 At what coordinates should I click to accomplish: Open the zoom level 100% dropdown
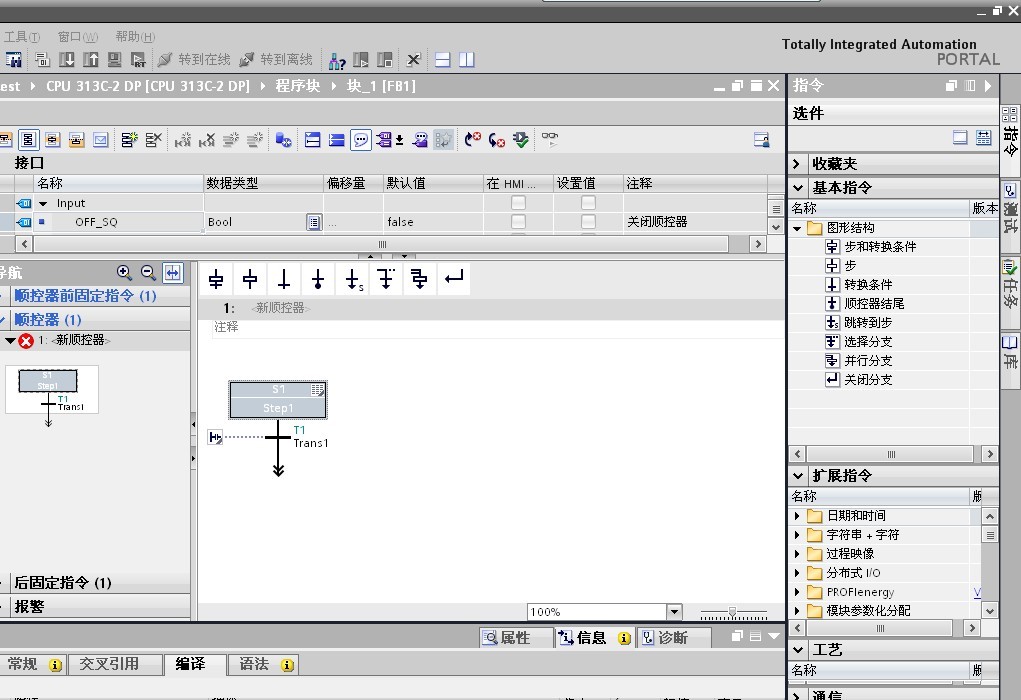[673, 612]
